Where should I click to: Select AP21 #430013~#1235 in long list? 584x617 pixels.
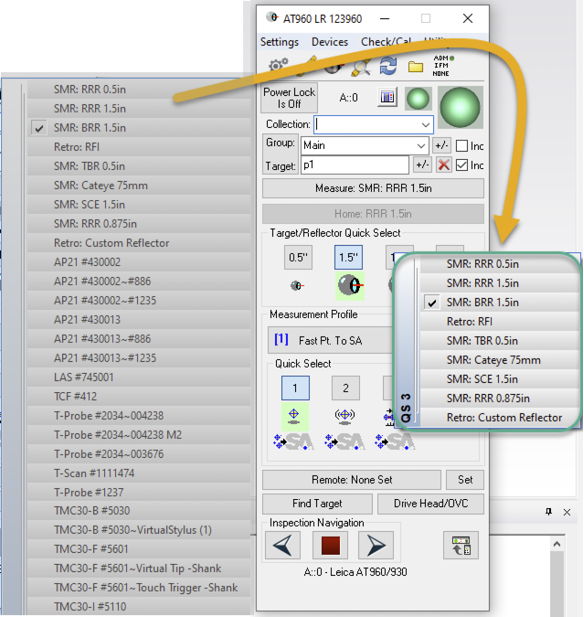coord(139,358)
